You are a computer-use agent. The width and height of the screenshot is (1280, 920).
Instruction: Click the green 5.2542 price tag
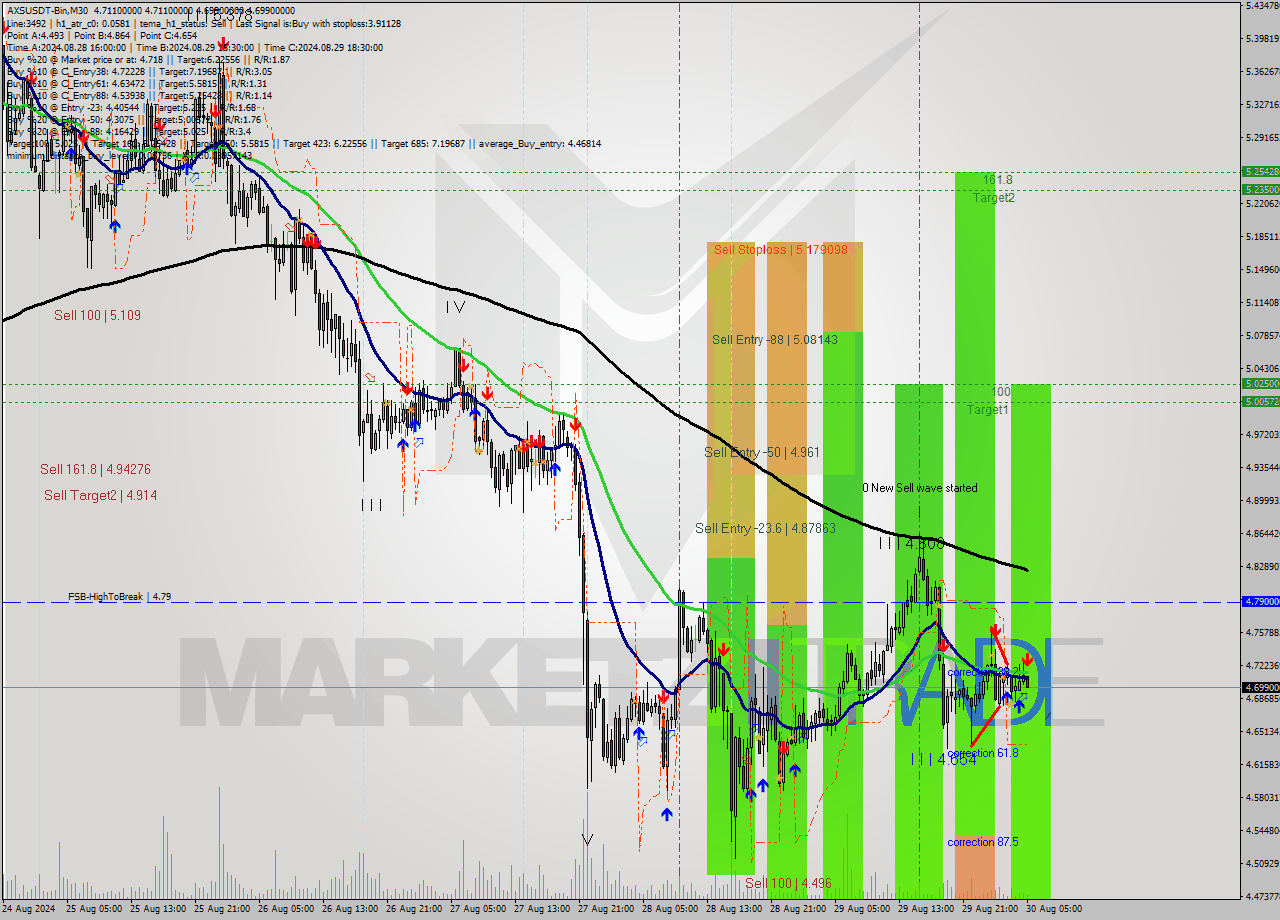(1260, 171)
